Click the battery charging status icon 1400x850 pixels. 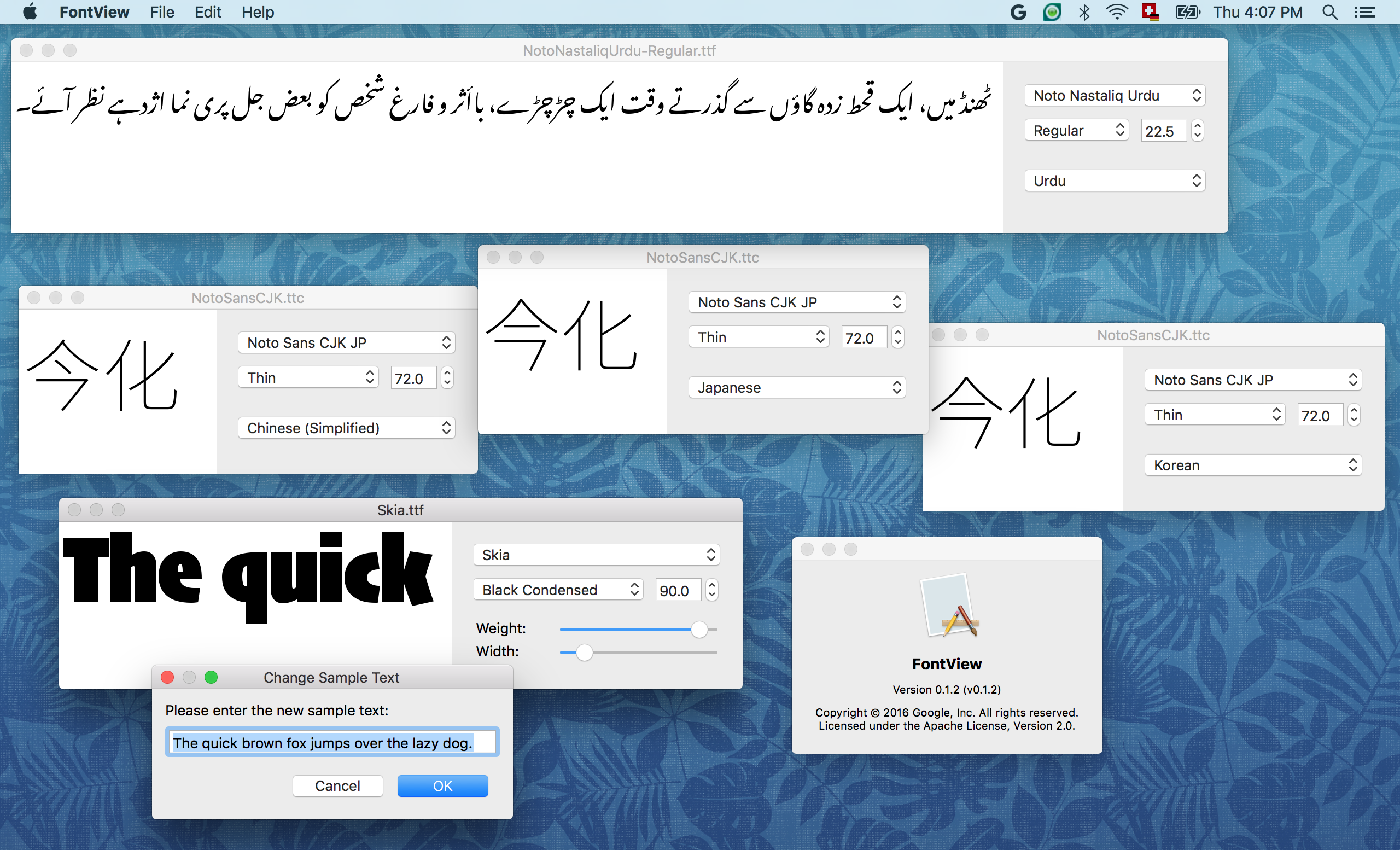tap(1187, 12)
